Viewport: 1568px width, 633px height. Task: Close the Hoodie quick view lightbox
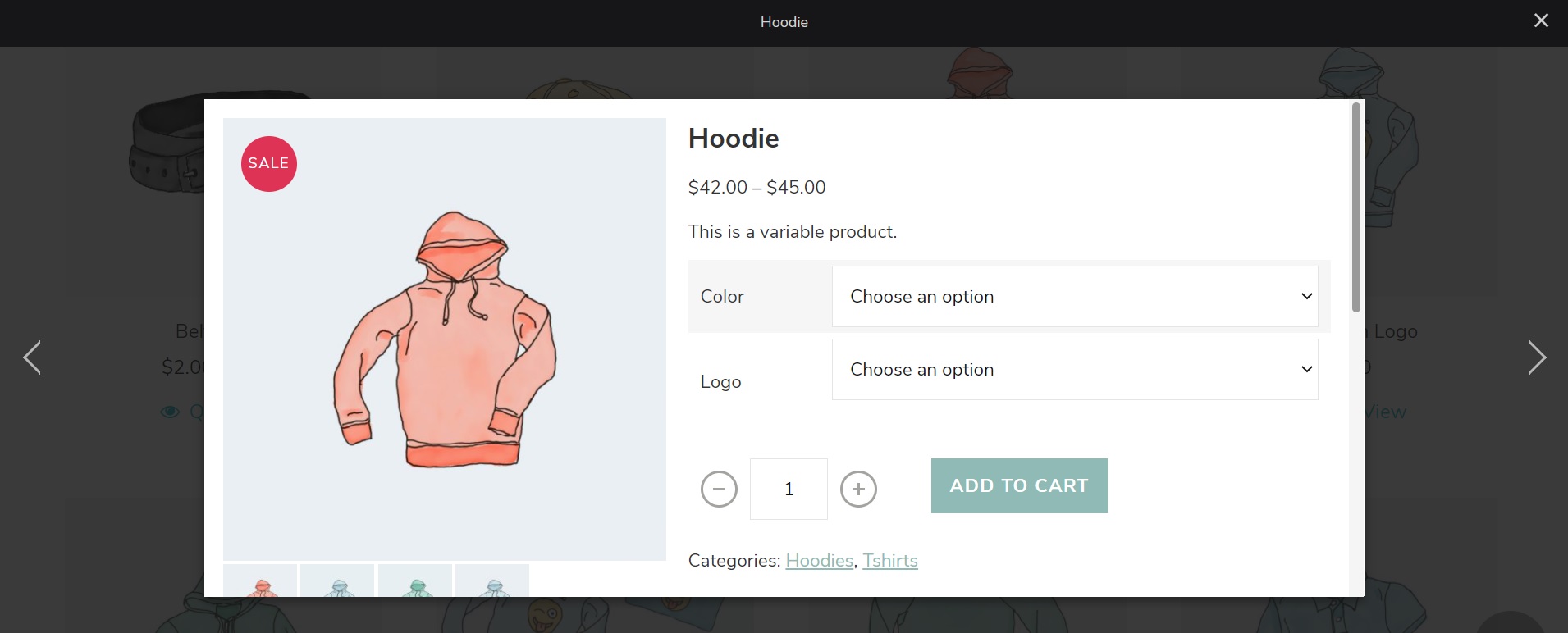1541,21
